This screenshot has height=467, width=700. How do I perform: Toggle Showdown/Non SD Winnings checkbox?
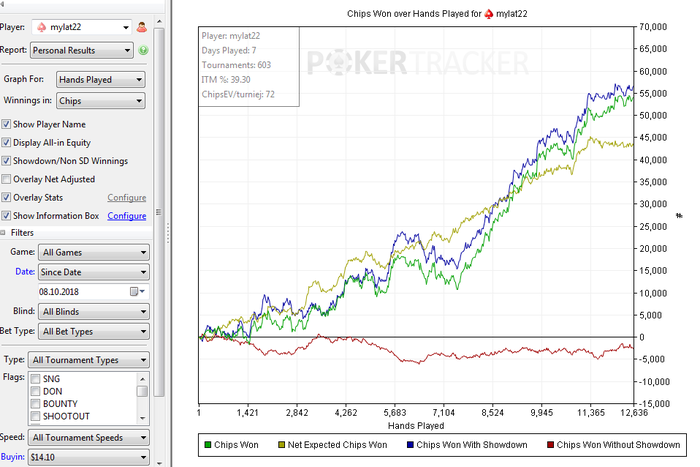point(6,161)
